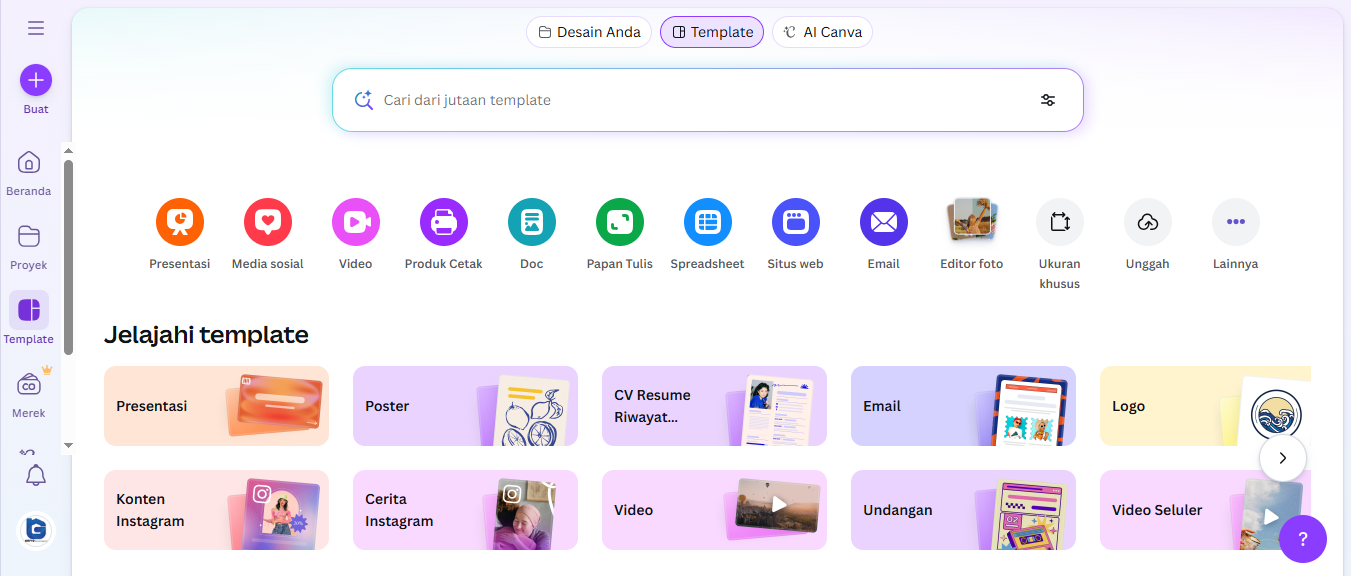This screenshot has width=1351, height=576.
Task: Select the Presentasi category icon
Action: click(x=179, y=221)
